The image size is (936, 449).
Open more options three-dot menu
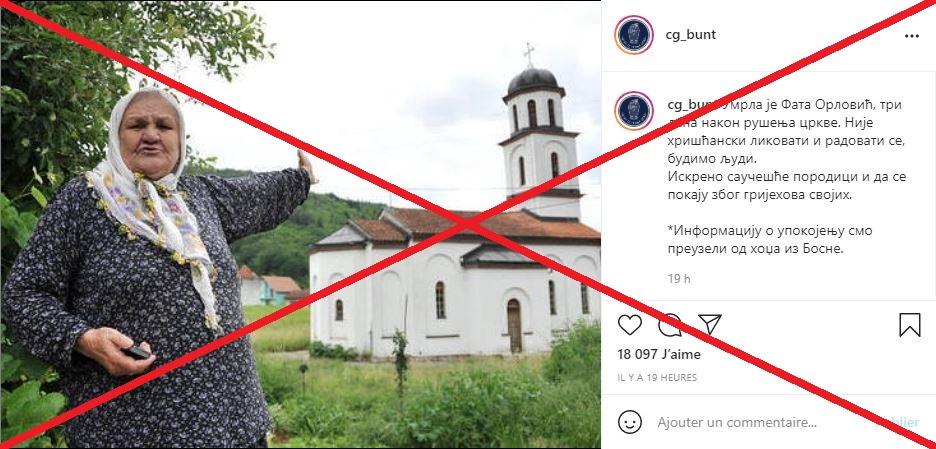tap(912, 36)
